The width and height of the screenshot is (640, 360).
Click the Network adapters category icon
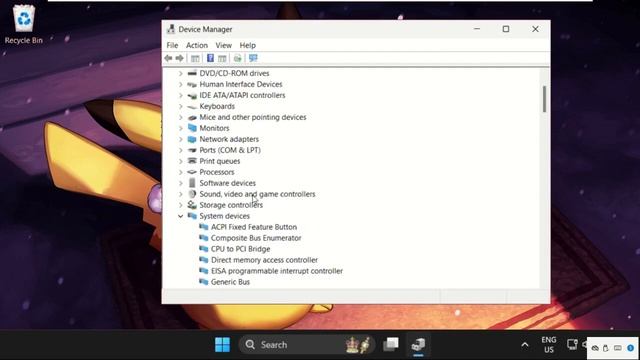[192, 139]
